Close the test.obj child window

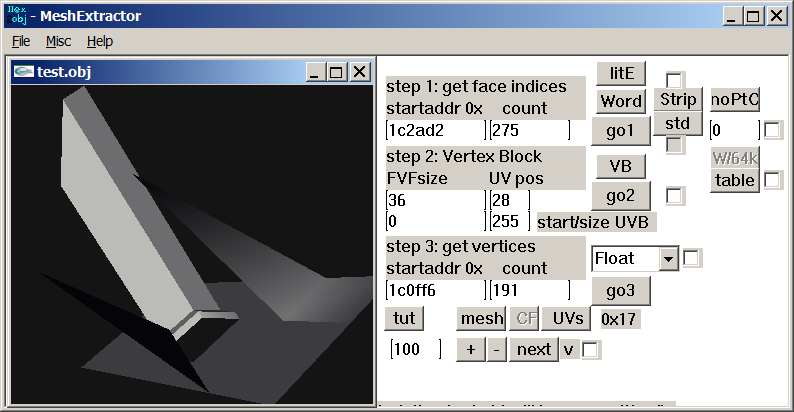click(x=360, y=72)
